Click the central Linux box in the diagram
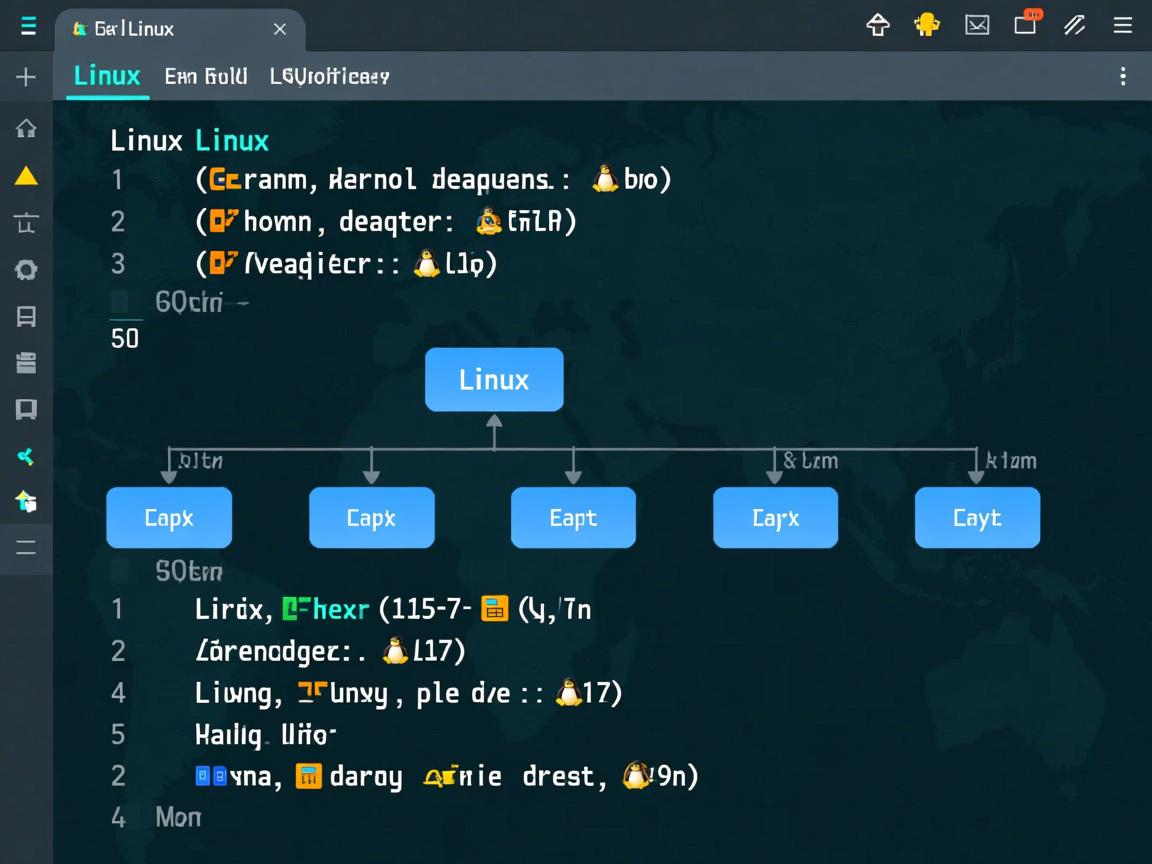This screenshot has width=1152, height=864. (493, 380)
